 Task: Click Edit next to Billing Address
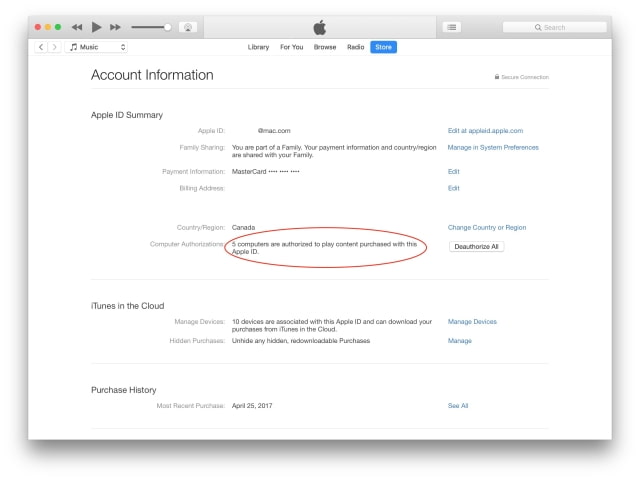coord(453,188)
